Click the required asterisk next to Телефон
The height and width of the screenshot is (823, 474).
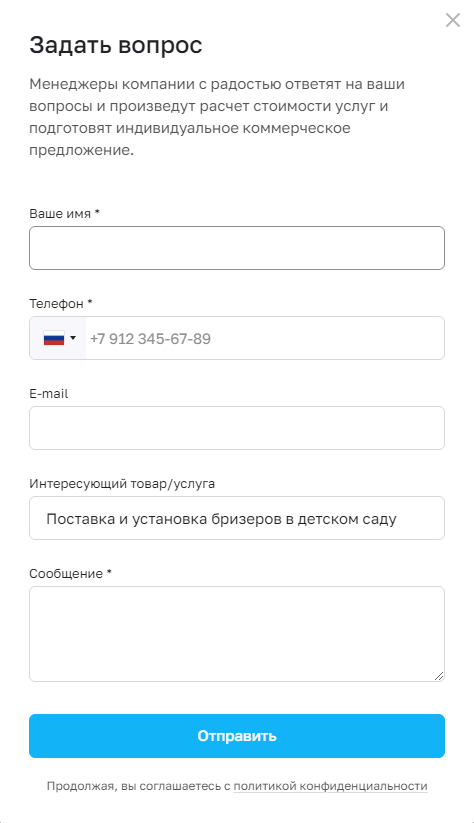click(90, 302)
